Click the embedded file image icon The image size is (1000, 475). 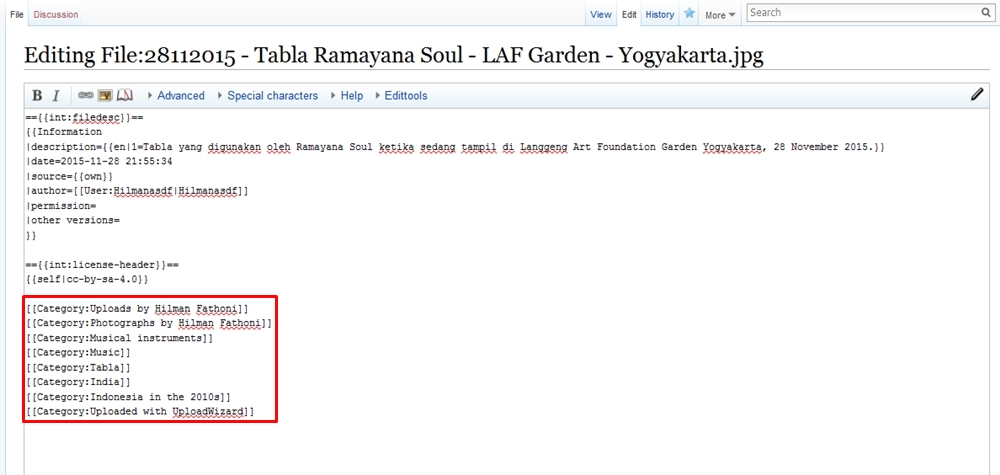[x=104, y=96]
